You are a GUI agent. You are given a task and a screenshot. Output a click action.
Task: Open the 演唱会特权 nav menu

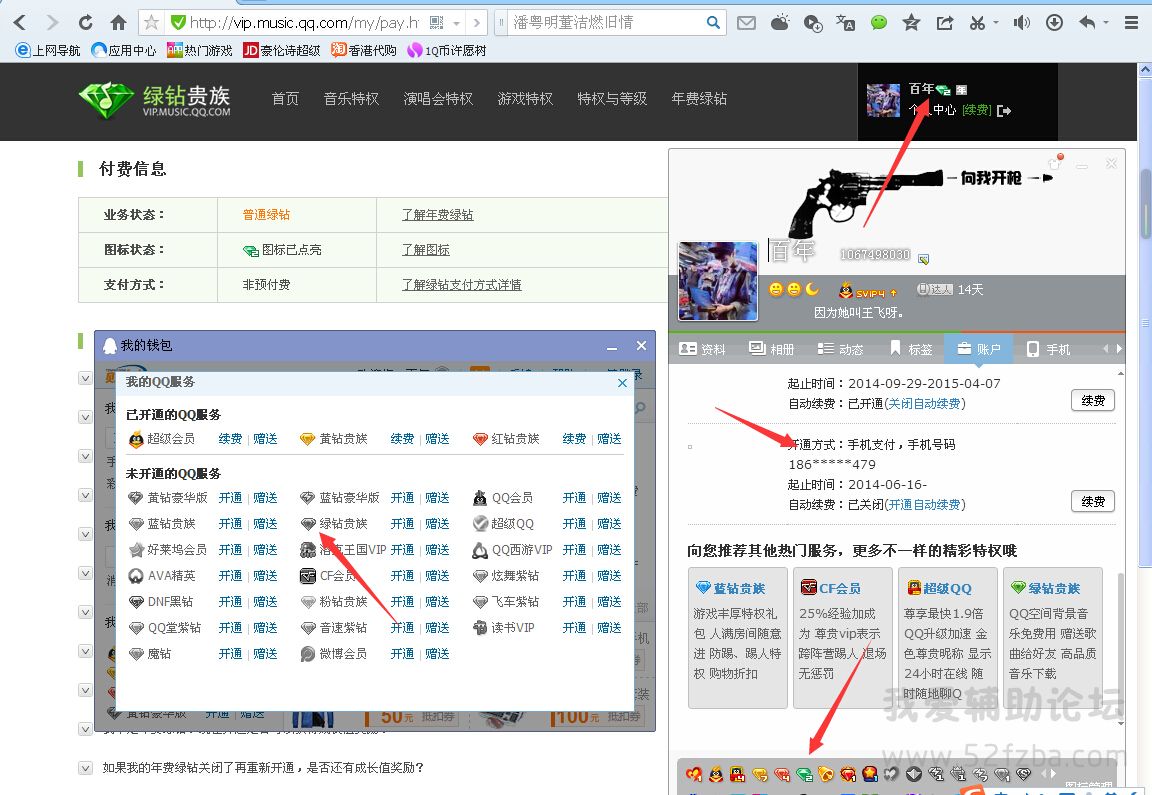click(438, 99)
